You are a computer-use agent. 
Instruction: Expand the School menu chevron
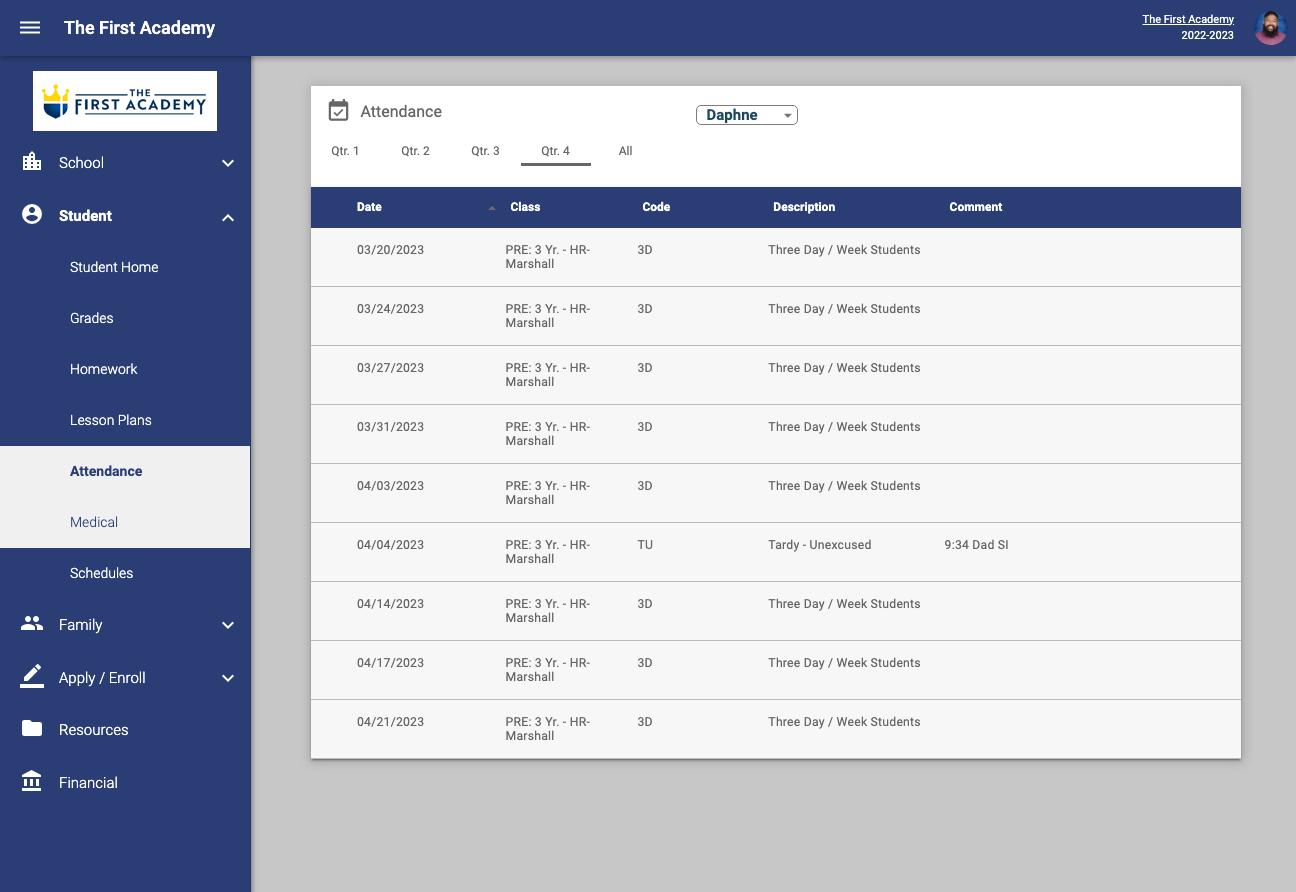(x=228, y=163)
